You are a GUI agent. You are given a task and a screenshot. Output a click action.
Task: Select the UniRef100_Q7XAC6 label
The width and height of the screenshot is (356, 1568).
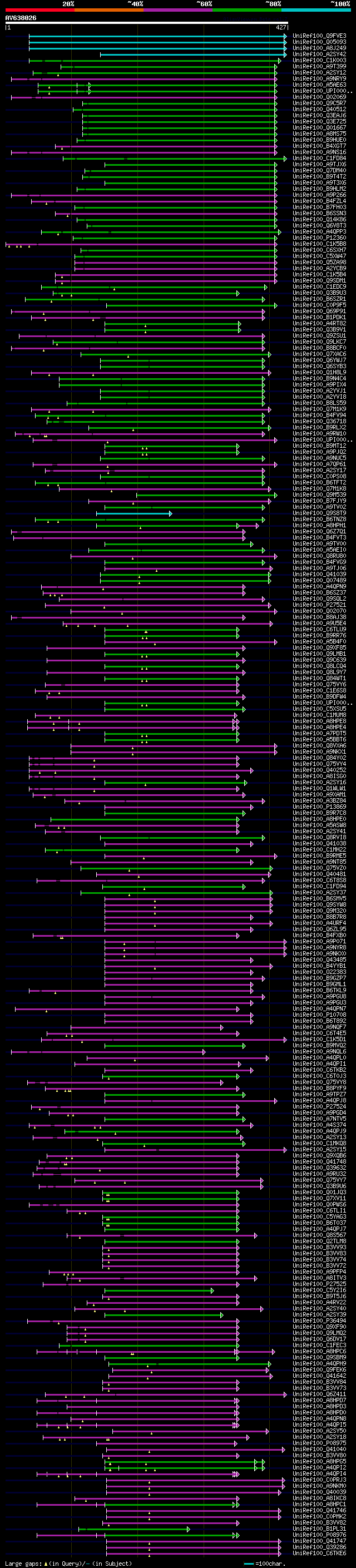click(319, 354)
